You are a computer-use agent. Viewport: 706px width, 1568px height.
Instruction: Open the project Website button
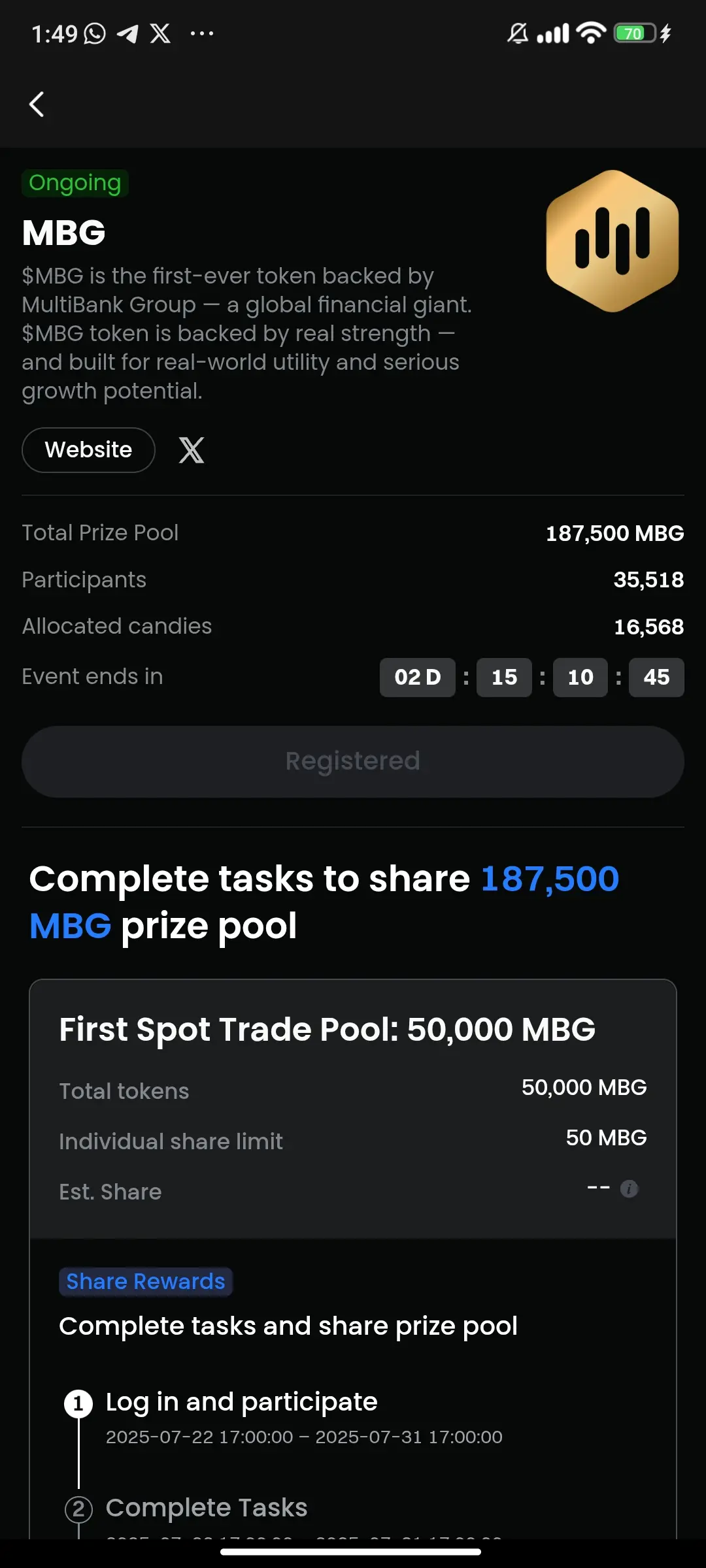pos(88,450)
